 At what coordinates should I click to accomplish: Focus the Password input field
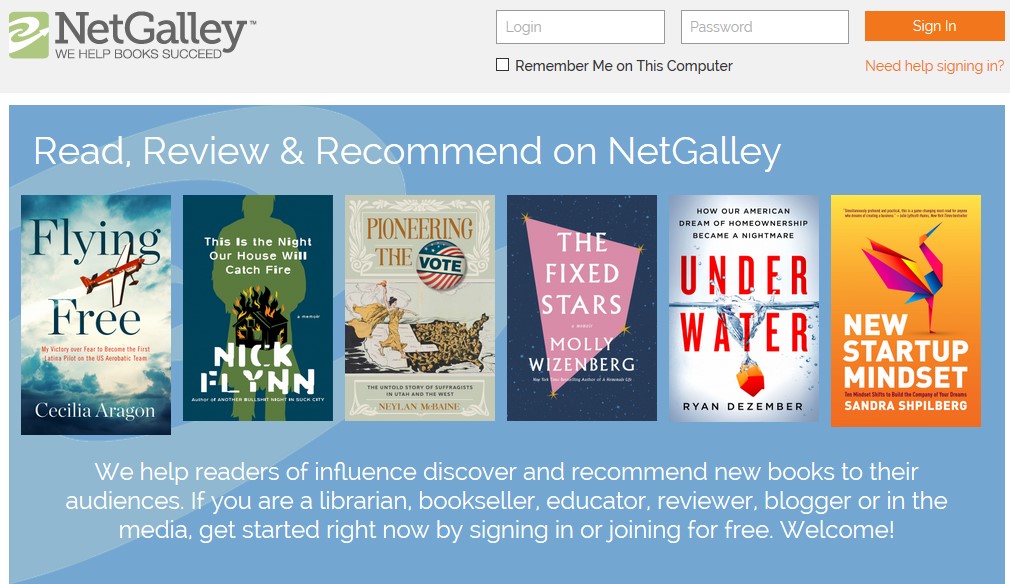pyautogui.click(x=764, y=27)
